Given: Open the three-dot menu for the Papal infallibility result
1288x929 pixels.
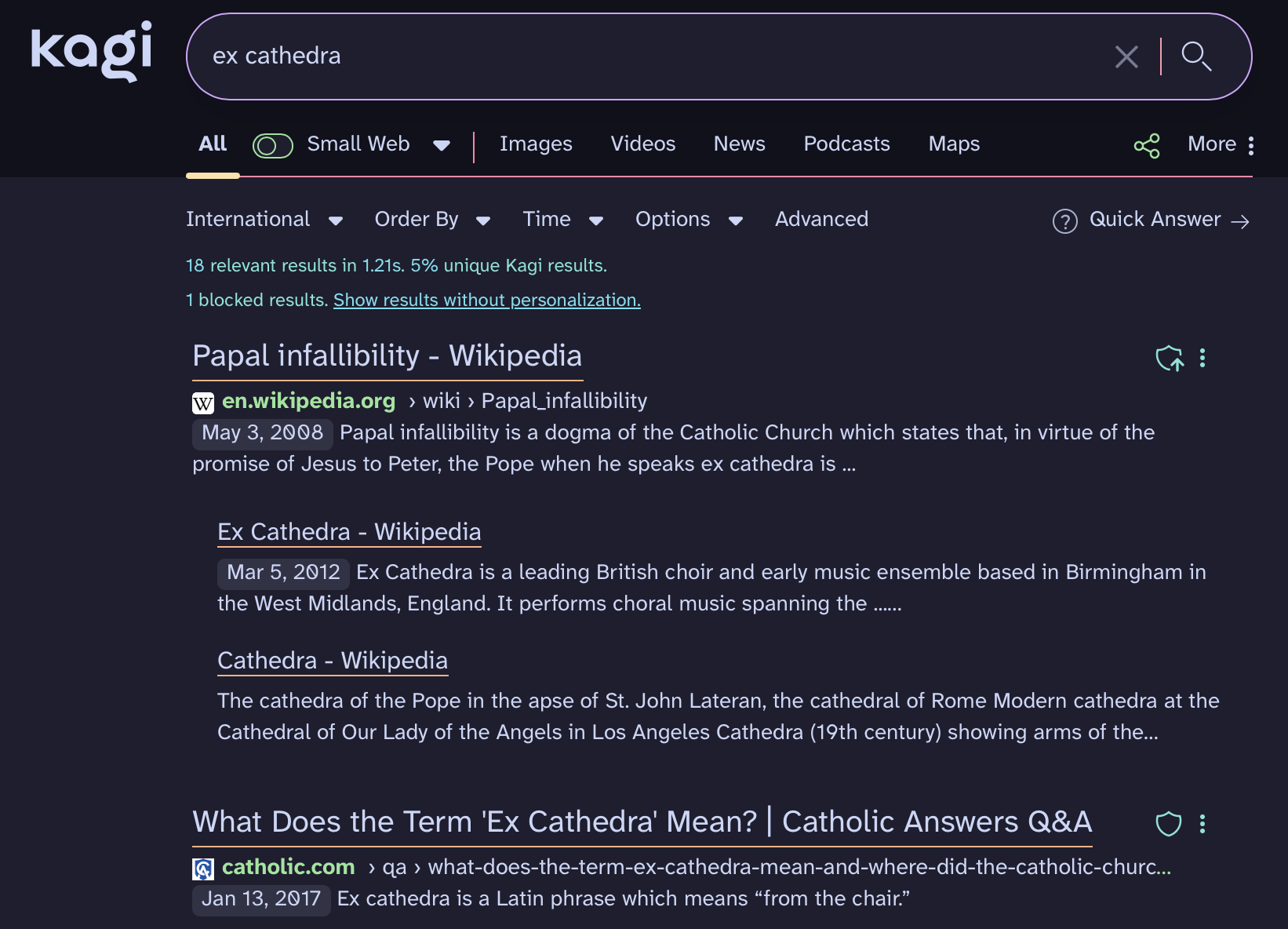Looking at the screenshot, I should pyautogui.click(x=1202, y=359).
